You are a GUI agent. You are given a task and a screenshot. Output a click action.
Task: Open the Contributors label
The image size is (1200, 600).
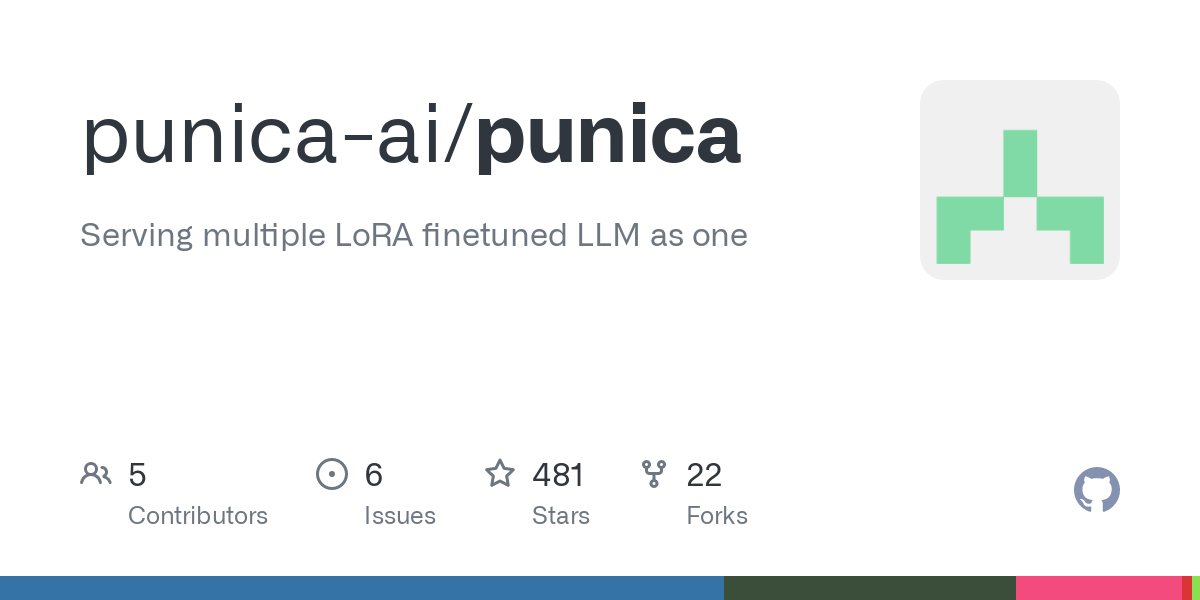[198, 516]
